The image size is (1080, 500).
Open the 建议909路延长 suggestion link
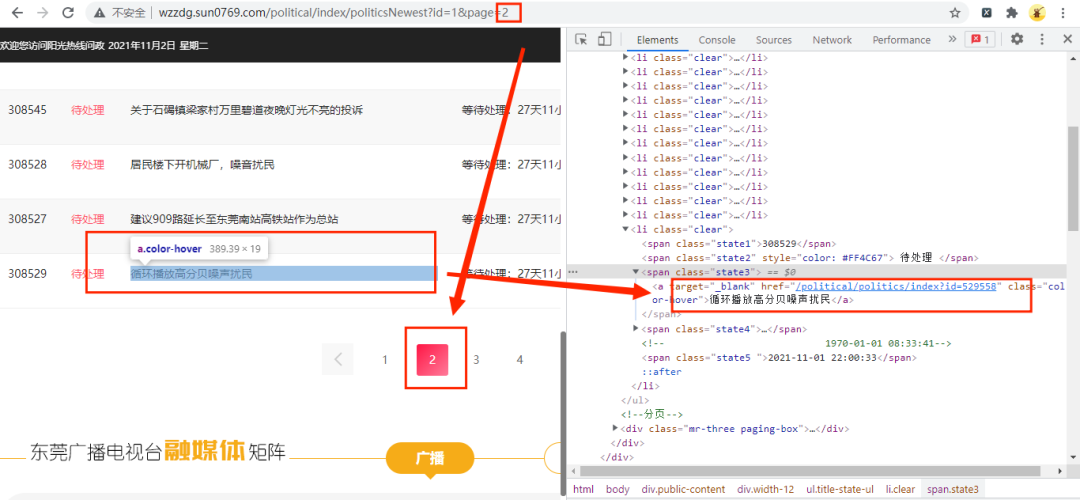click(x=234, y=219)
